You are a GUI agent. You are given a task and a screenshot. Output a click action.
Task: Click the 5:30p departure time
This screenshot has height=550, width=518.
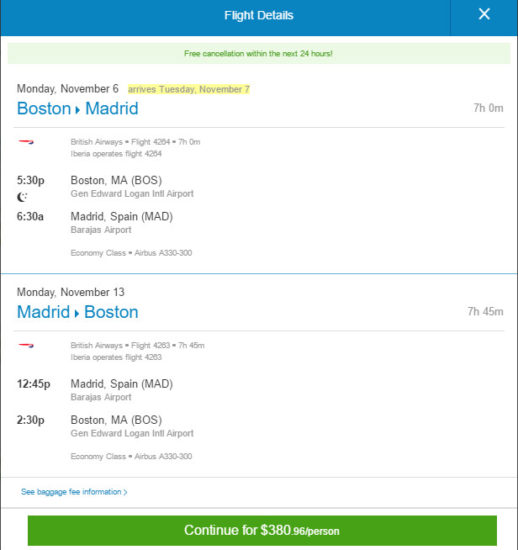pyautogui.click(x=31, y=180)
